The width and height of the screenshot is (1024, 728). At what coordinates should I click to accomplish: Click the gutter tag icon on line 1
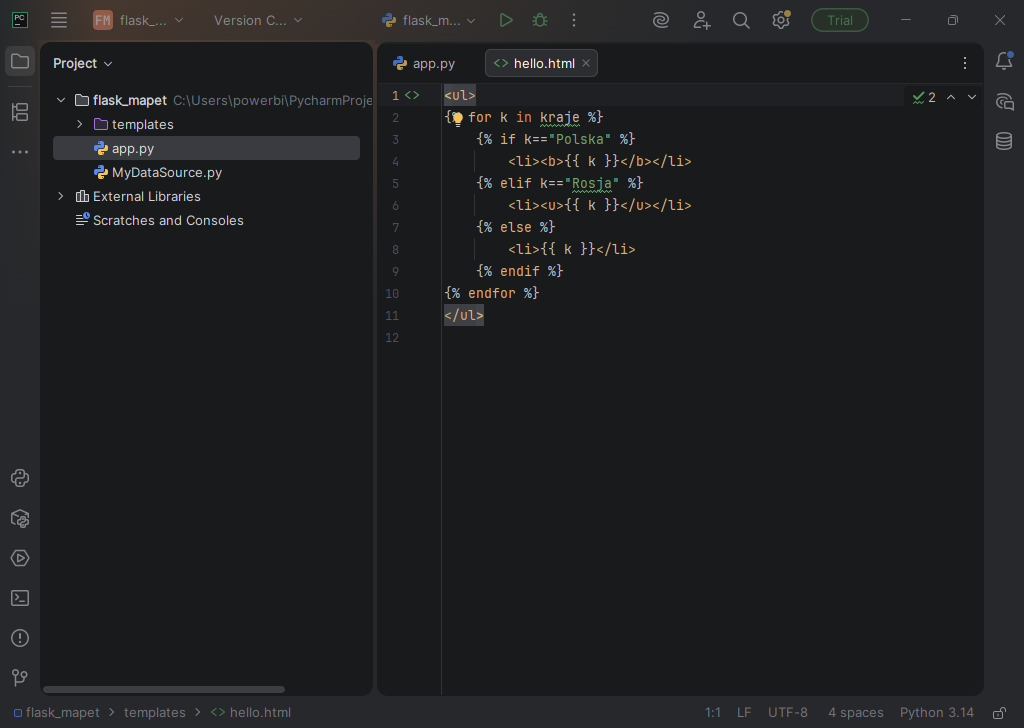click(x=412, y=95)
